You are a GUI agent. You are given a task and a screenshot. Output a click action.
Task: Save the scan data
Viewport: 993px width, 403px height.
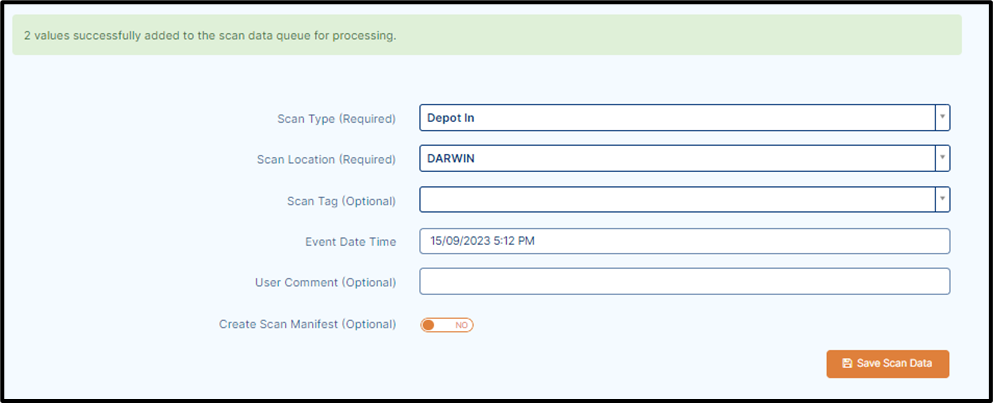pos(887,364)
